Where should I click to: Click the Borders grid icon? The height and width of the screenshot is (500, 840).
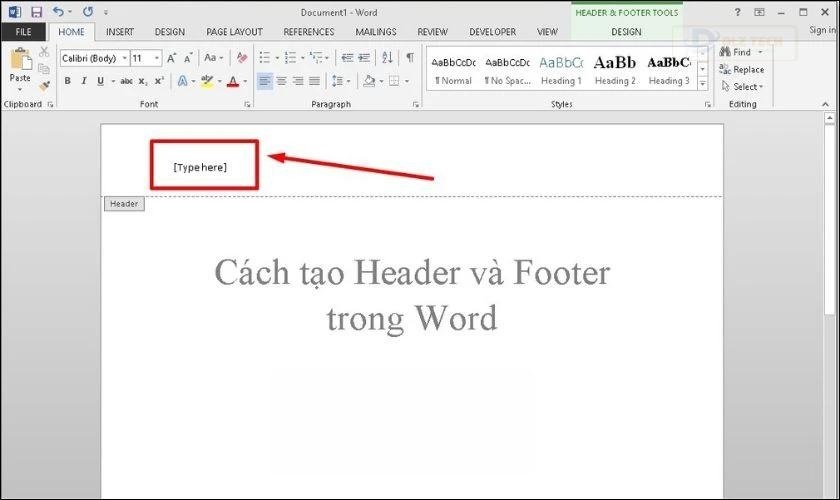394,81
